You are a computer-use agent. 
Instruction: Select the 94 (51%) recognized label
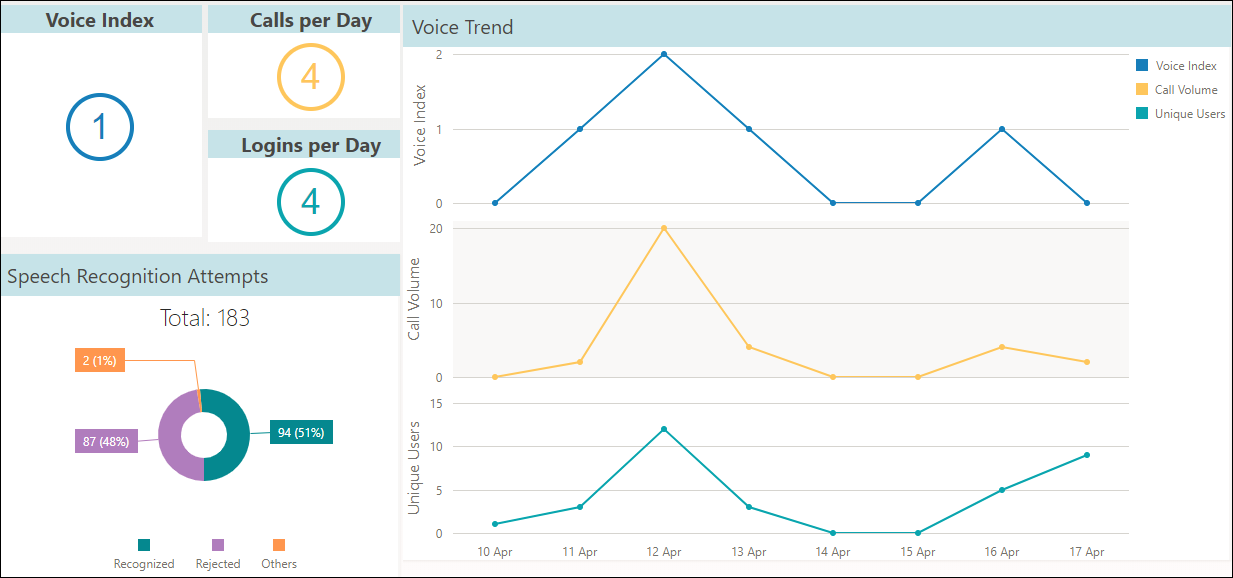pyautogui.click(x=303, y=432)
